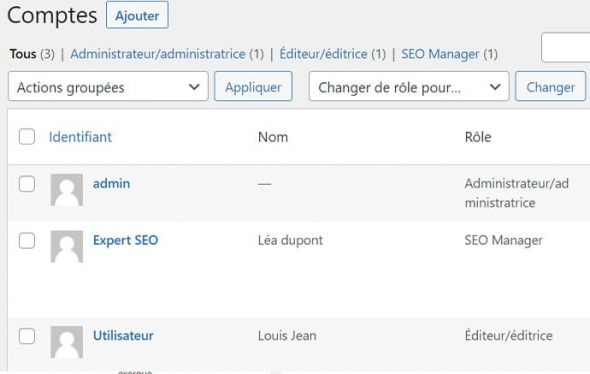
Task: Open the admin user profile
Action: [x=112, y=184]
